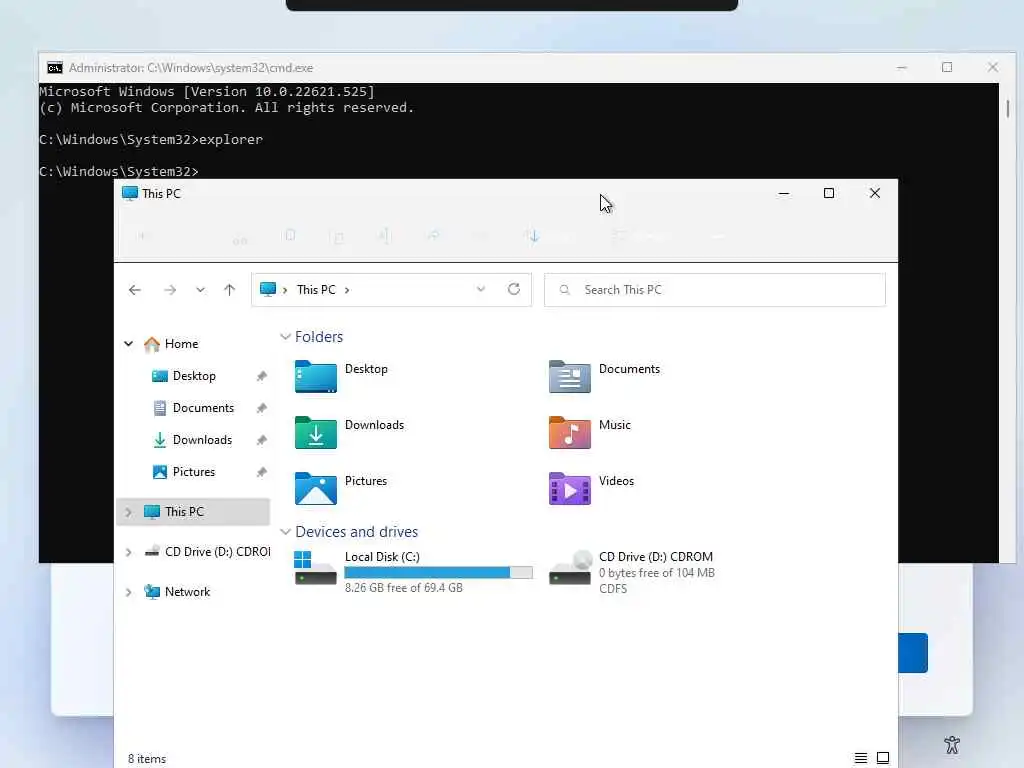Switch to details view in status bar
This screenshot has height=768, width=1024.
861,758
